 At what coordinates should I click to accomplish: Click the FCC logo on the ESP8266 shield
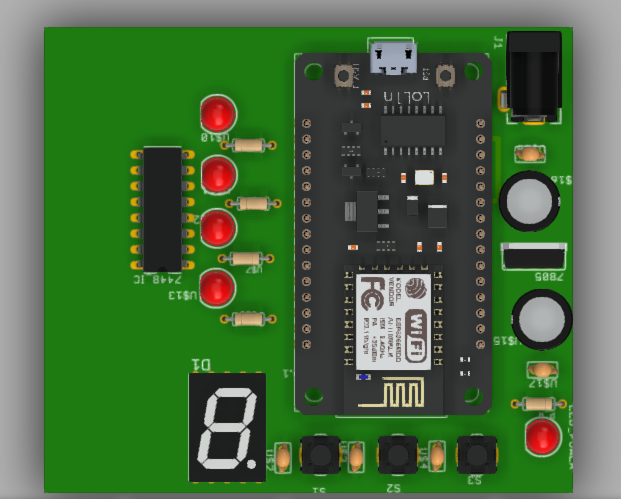[372, 293]
